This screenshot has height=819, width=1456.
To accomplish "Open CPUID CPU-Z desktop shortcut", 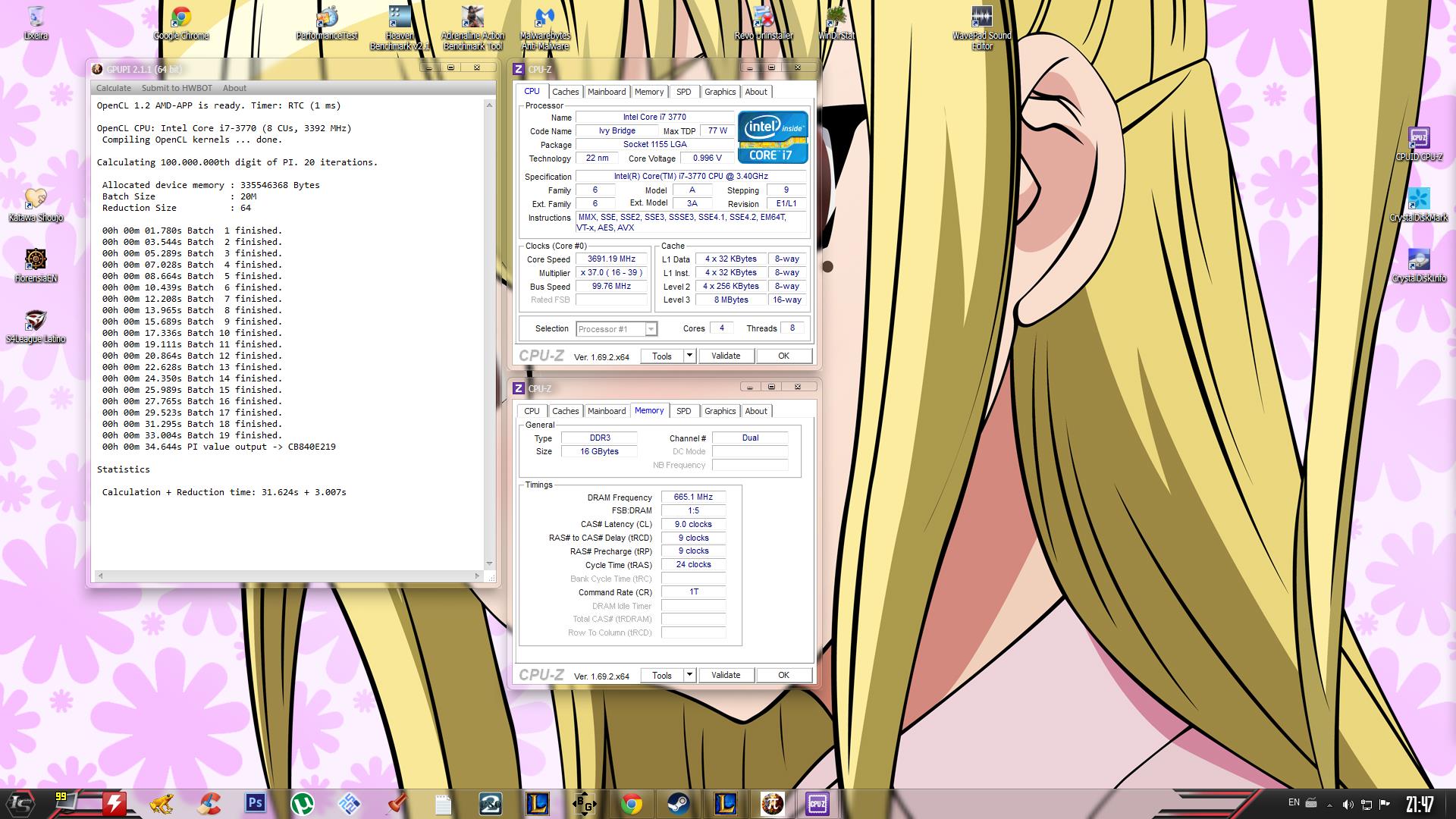I will point(1419,144).
